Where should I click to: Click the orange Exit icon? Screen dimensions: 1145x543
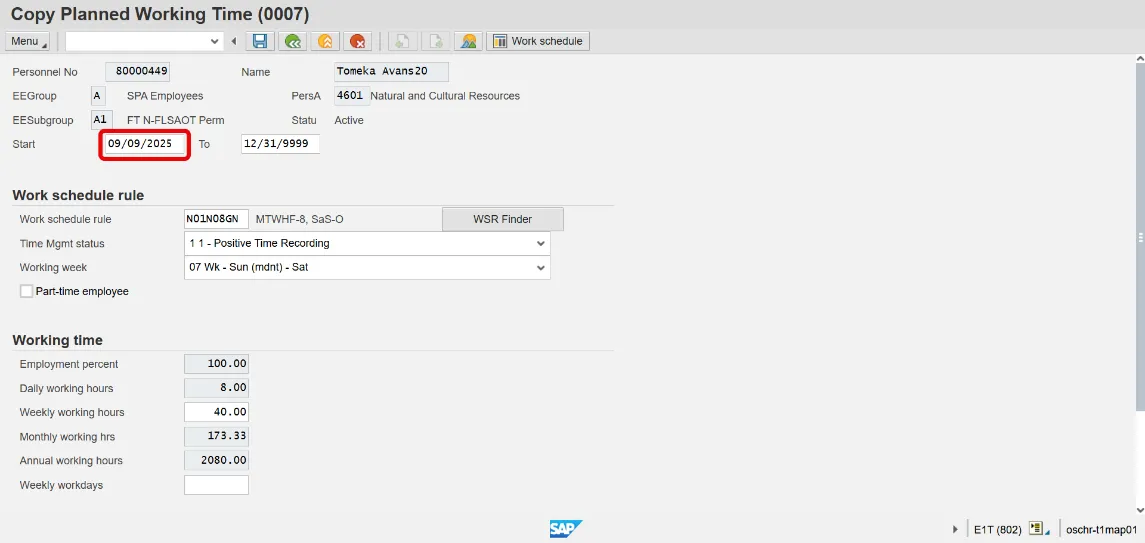pyautogui.click(x=324, y=41)
